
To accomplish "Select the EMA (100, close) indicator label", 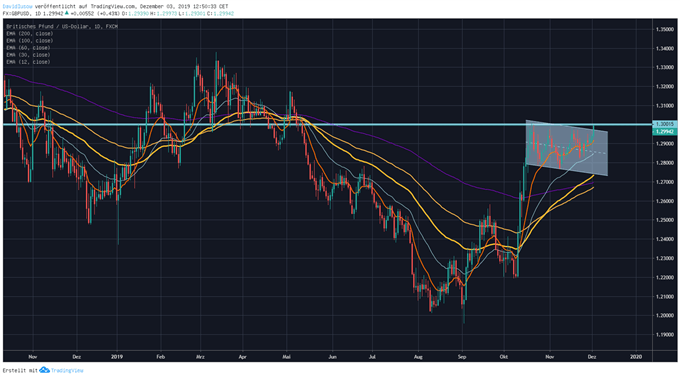I will 29,41.
